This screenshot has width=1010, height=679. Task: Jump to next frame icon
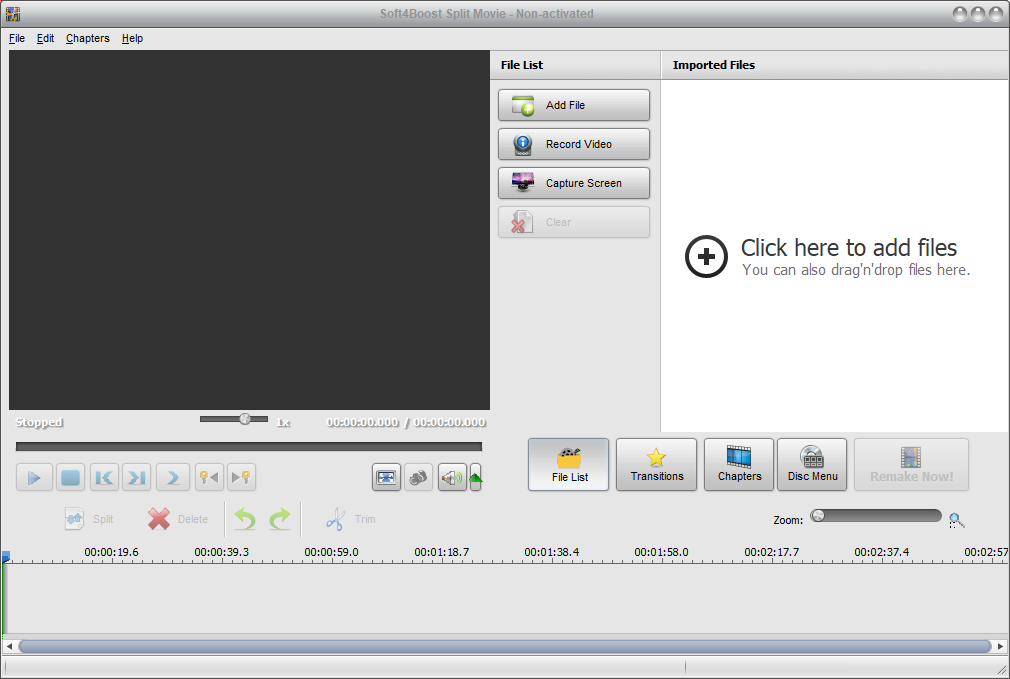pos(136,477)
